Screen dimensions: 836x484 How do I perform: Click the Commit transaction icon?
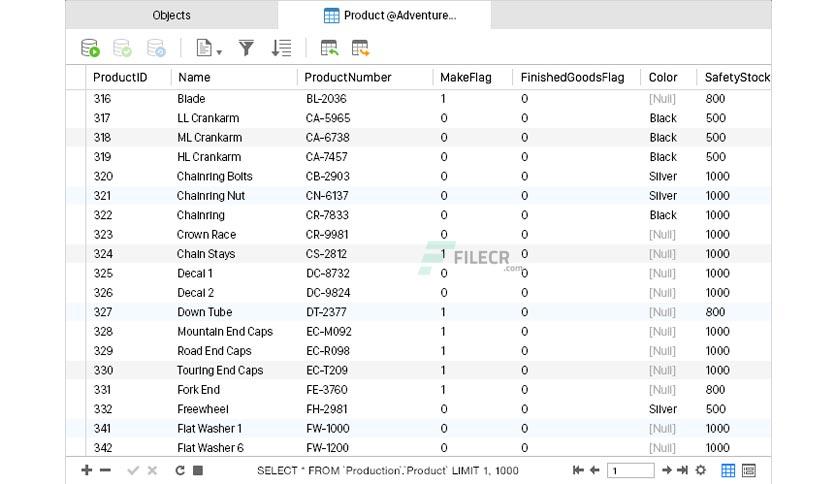[x=122, y=48]
